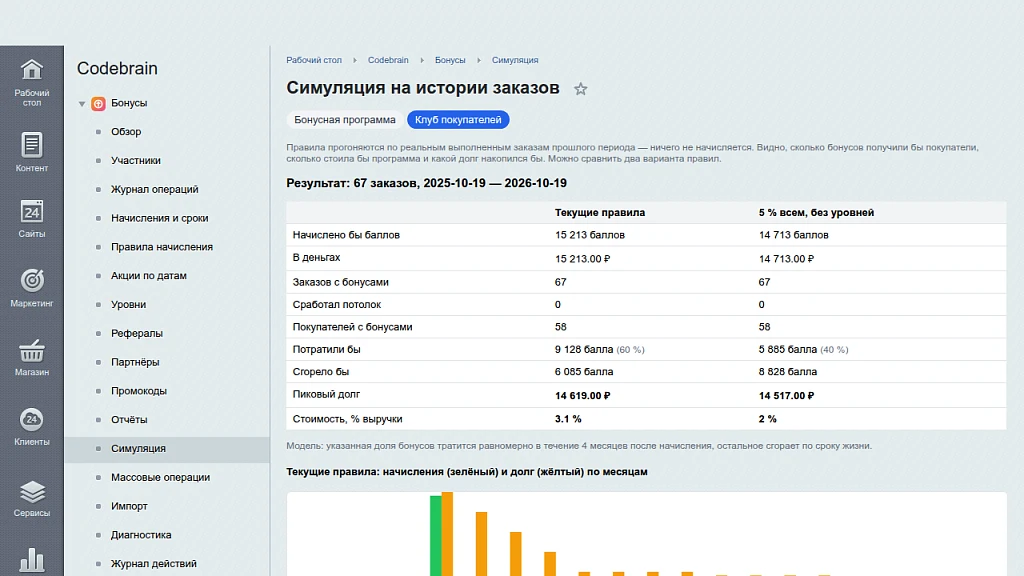Navigate to Бонусы breadcrumb
The height and width of the screenshot is (576, 1024).
pyautogui.click(x=450, y=60)
